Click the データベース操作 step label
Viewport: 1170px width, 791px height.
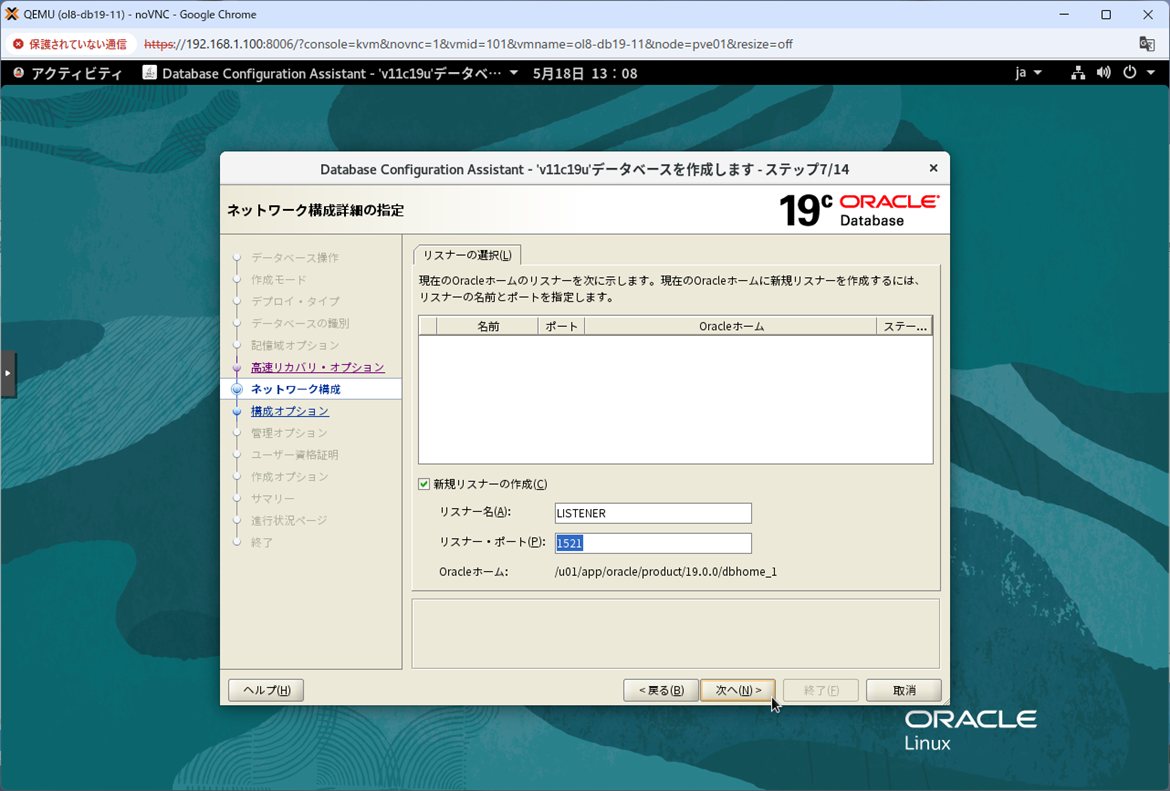(295, 257)
